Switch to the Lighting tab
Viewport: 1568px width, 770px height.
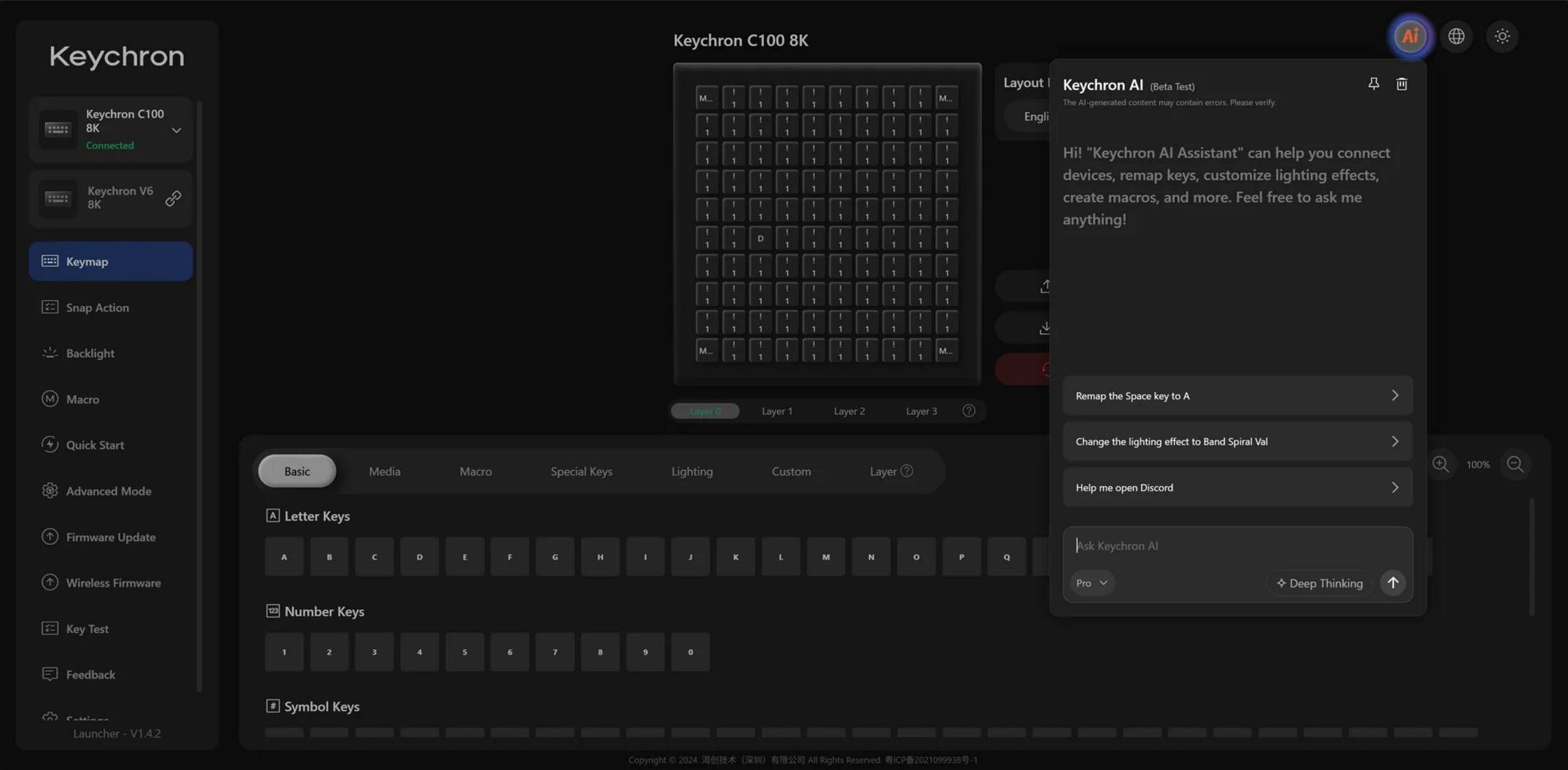(x=692, y=471)
